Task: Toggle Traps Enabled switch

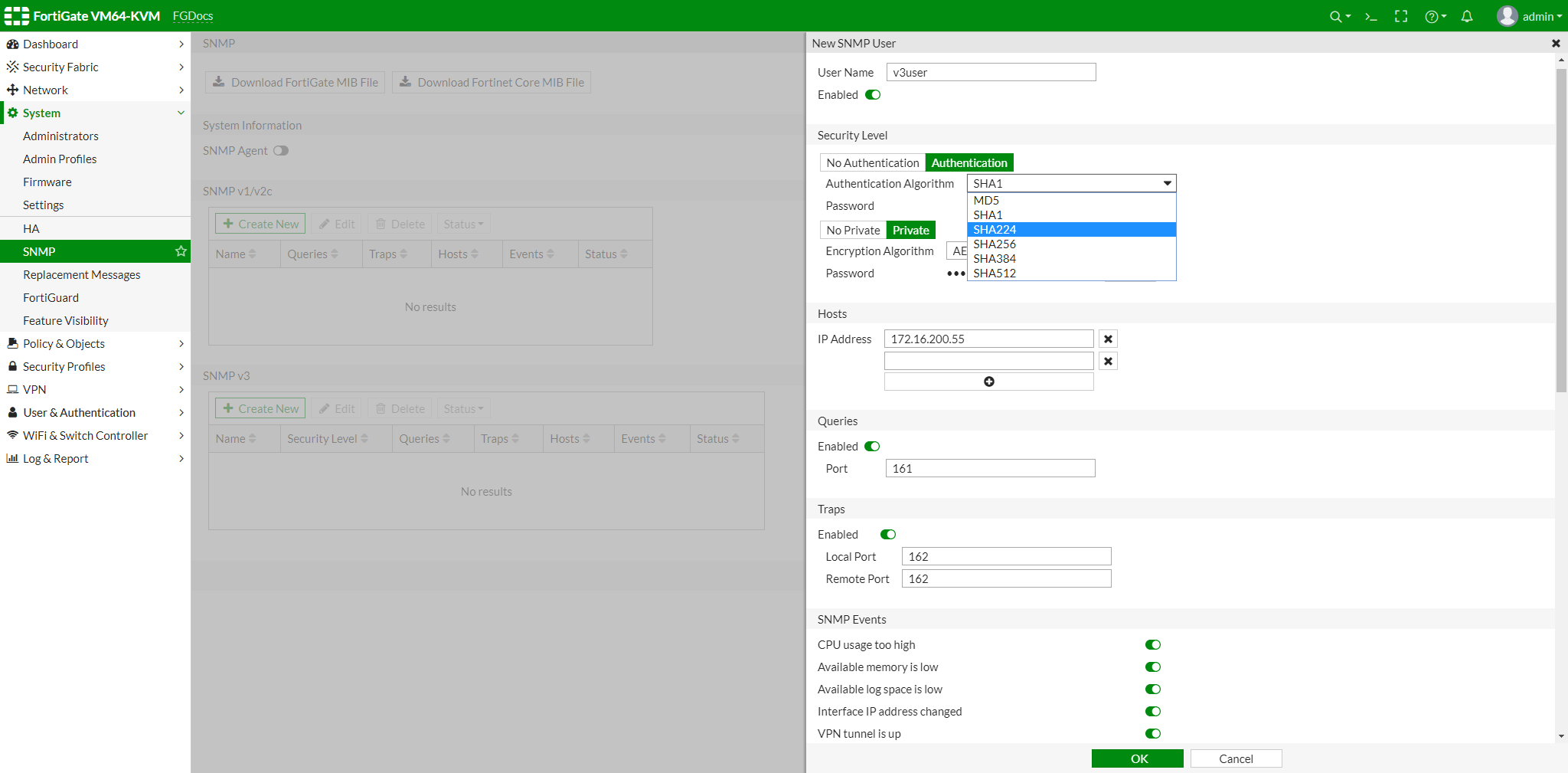Action: pyautogui.click(x=888, y=535)
